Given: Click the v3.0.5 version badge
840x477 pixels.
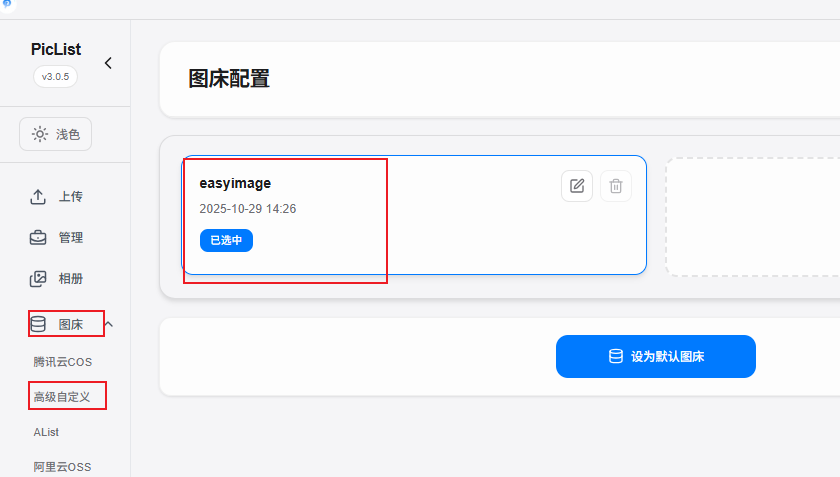Looking at the screenshot, I should coord(56,76).
